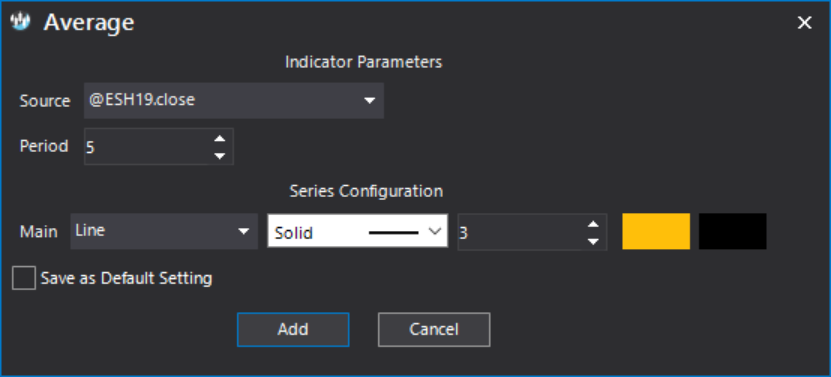Open the Source dropdown showing @ESH19.close
Viewport: 831px width, 377px height.
coord(234,100)
